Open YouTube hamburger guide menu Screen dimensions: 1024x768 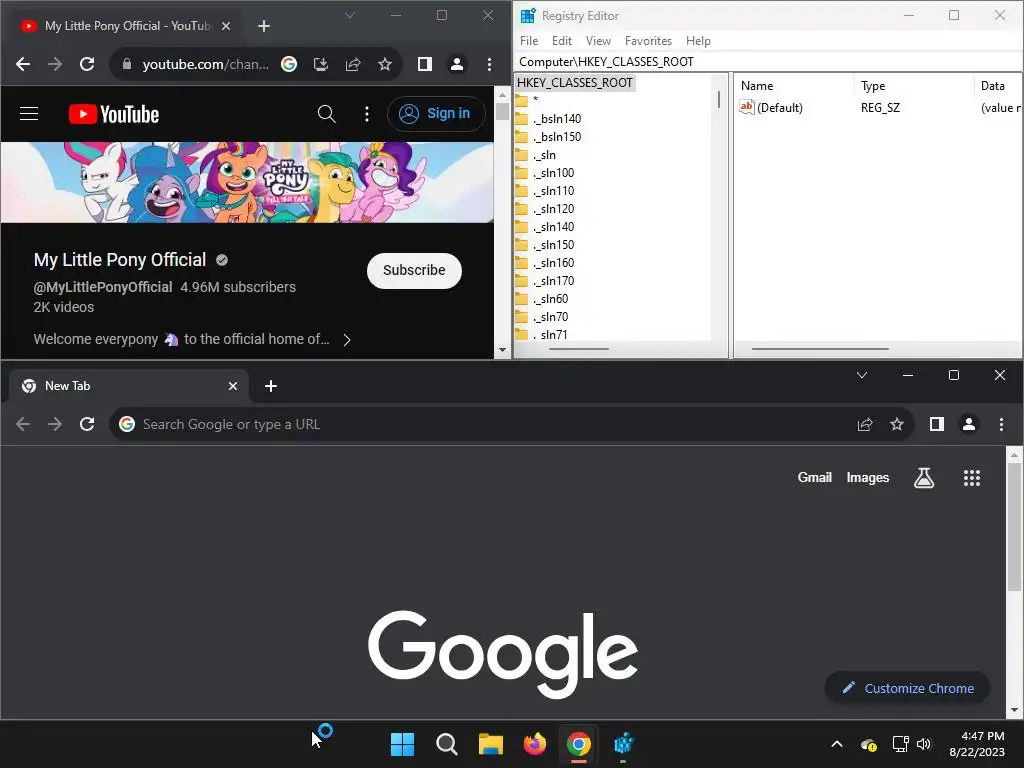29,114
